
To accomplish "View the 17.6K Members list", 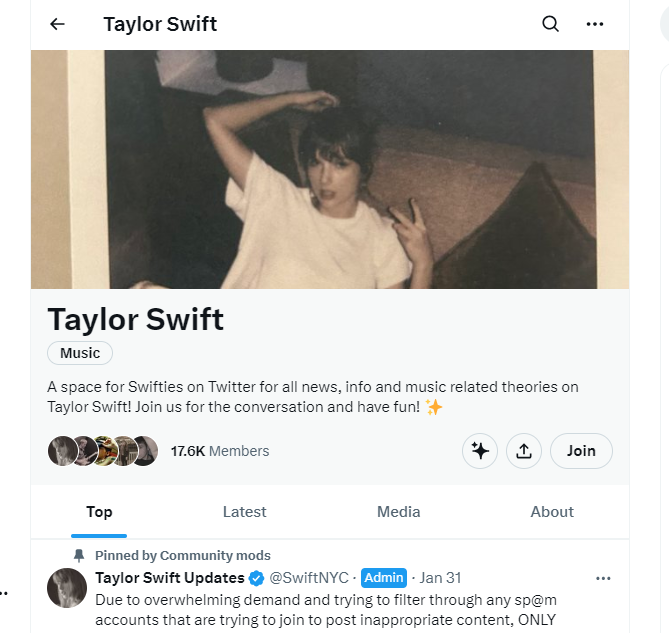I will (x=219, y=451).
